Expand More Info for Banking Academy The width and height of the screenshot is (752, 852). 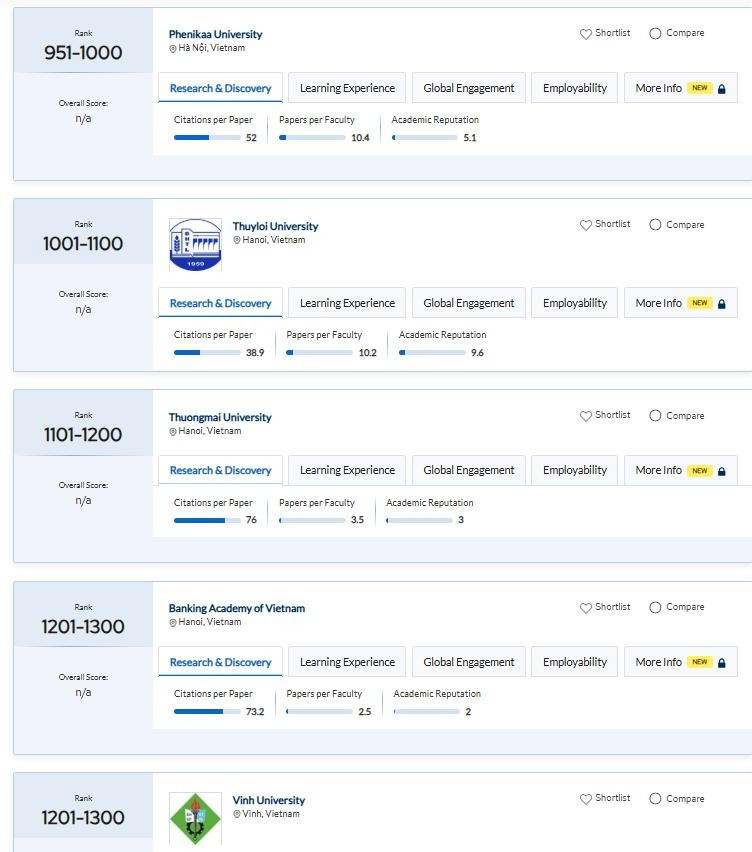(680, 662)
